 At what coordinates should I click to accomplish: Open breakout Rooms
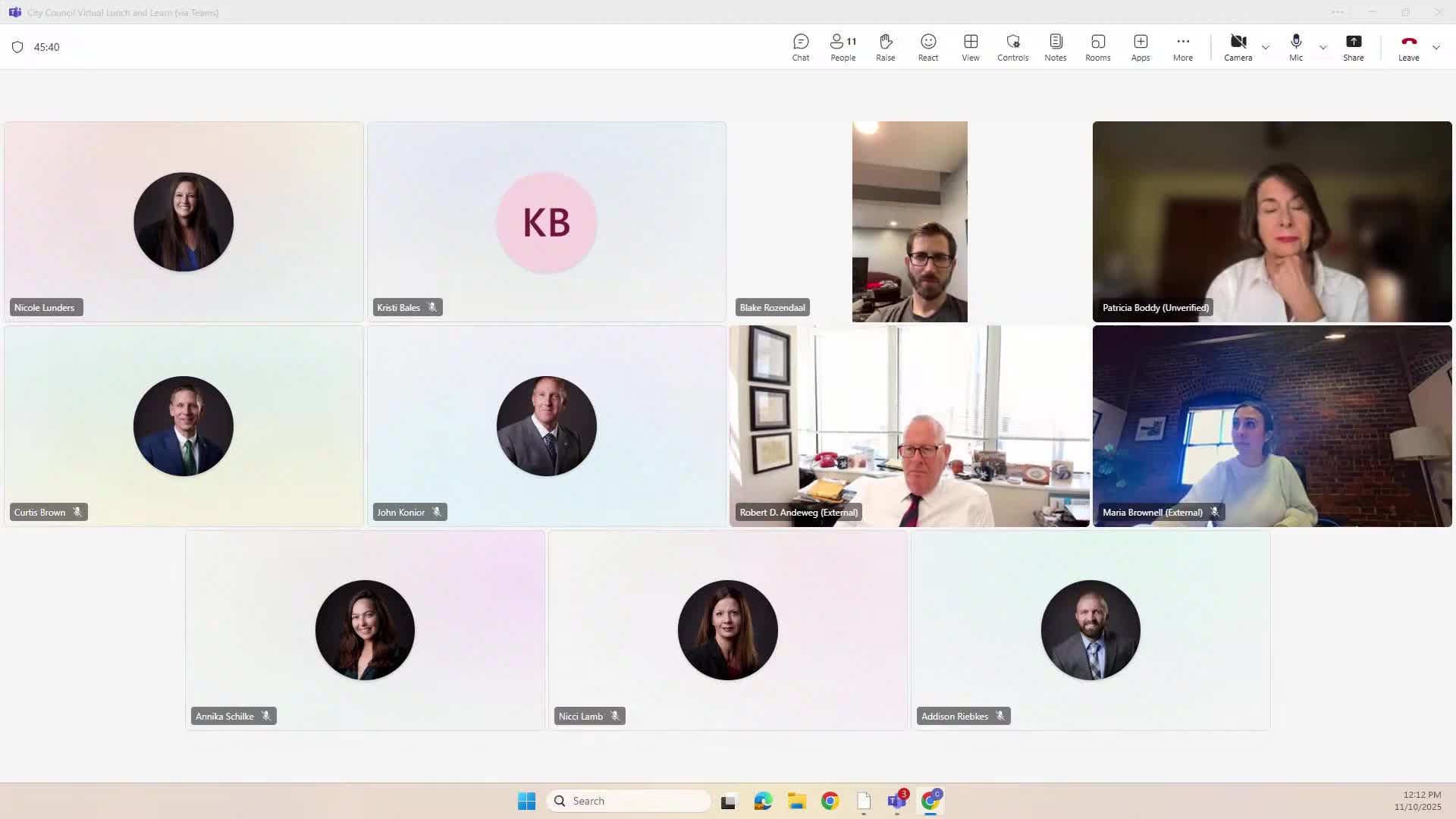[x=1097, y=47]
